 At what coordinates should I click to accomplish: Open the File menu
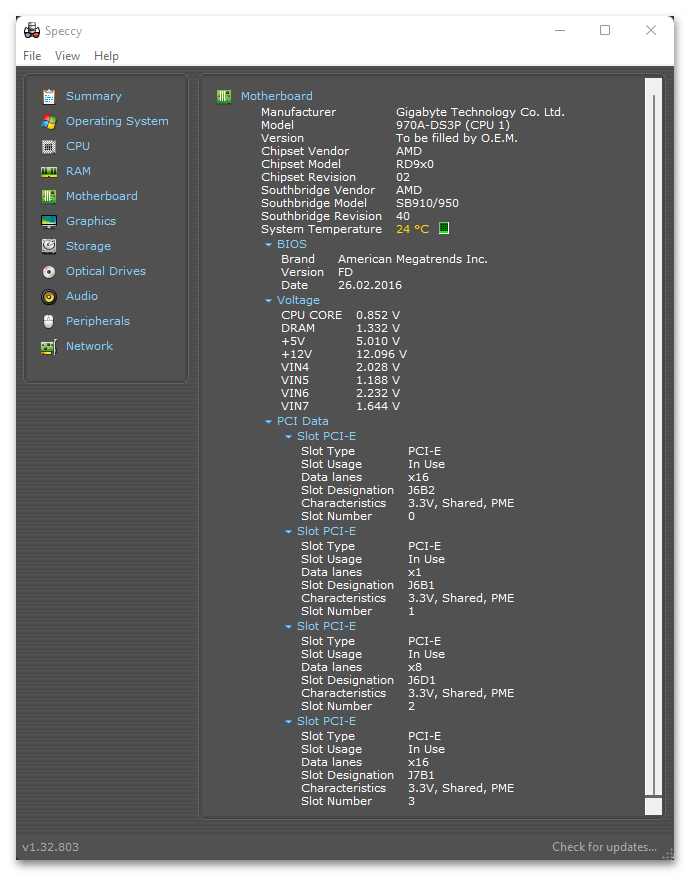(x=32, y=56)
